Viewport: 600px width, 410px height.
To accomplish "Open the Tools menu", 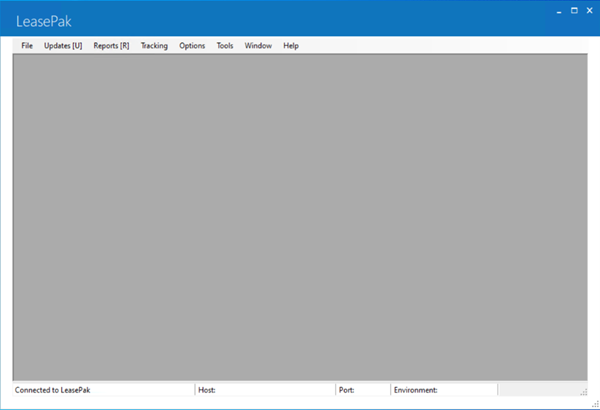I will coord(225,46).
